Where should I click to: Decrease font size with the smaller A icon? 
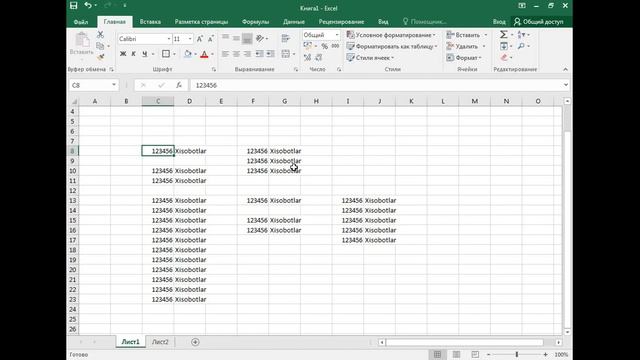click(211, 39)
